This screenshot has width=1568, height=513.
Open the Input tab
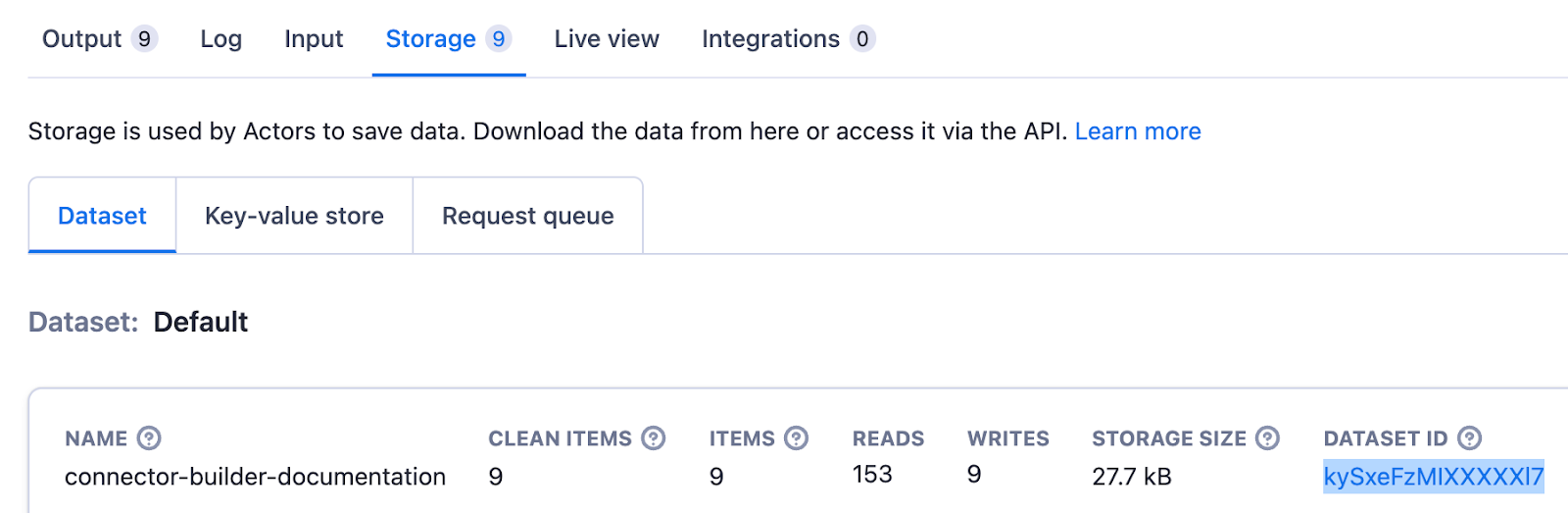[314, 39]
